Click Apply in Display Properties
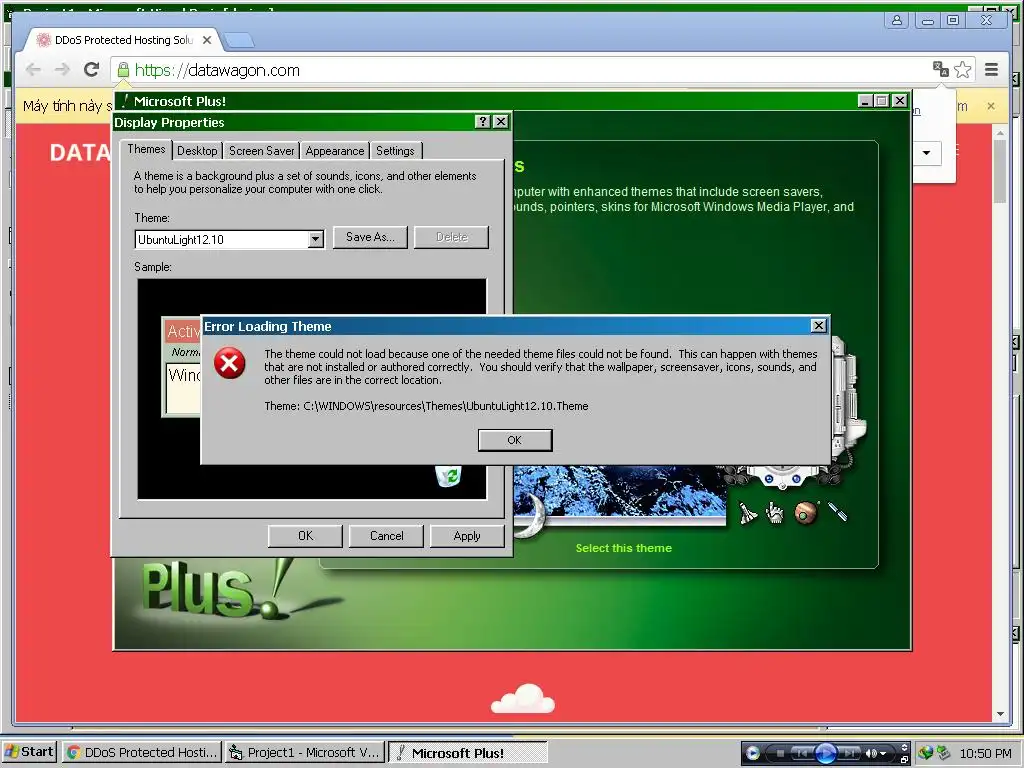Screen dimensions: 1024x768 (467, 536)
